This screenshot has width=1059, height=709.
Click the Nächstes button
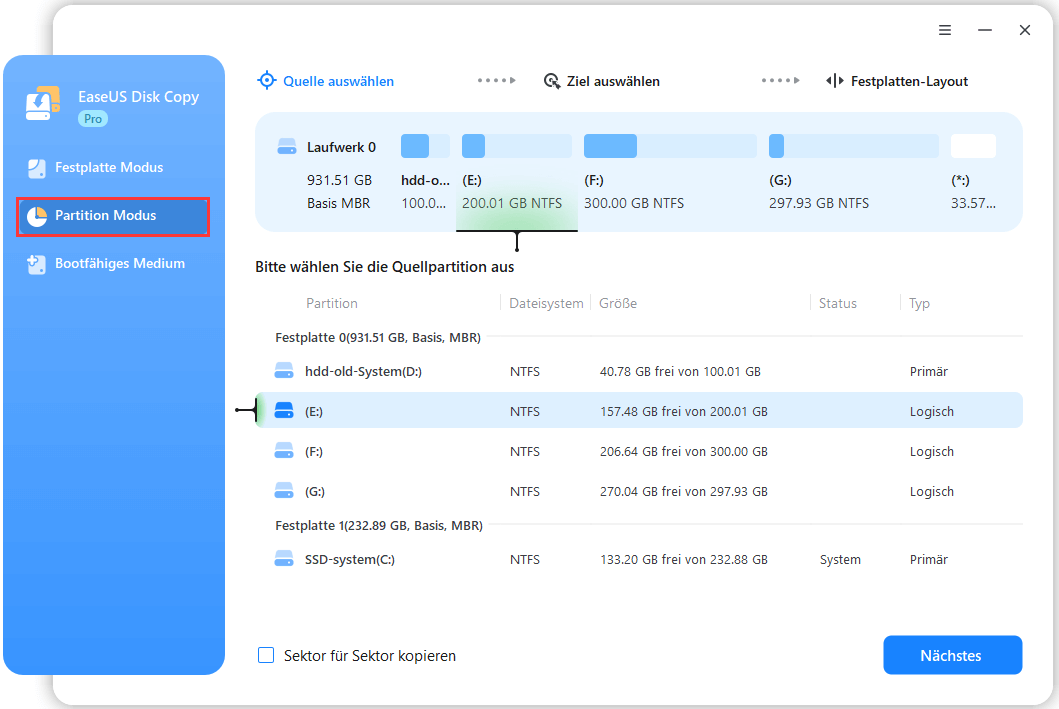(x=952, y=655)
